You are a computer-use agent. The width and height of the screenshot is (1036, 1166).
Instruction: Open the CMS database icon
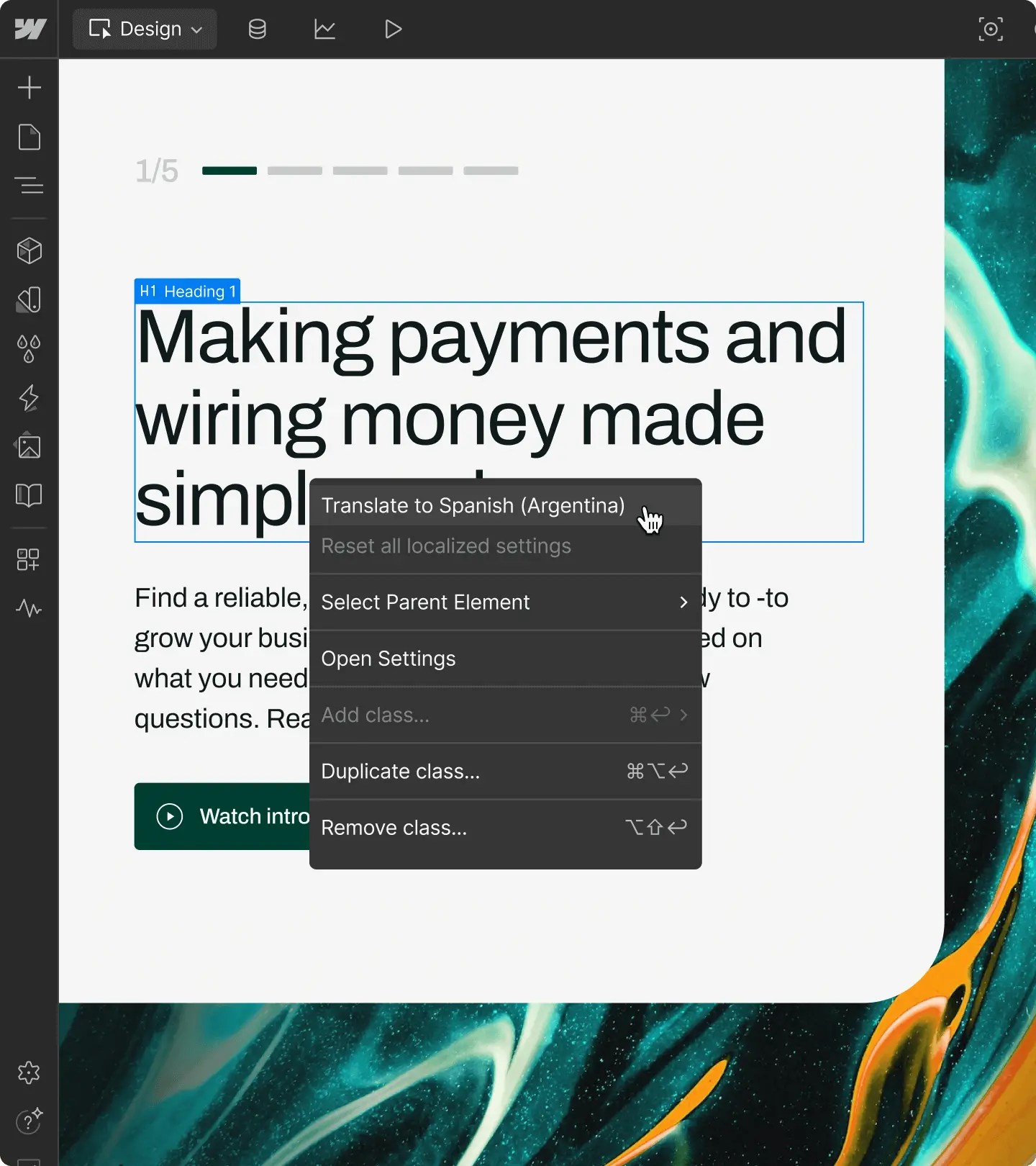coord(257,30)
